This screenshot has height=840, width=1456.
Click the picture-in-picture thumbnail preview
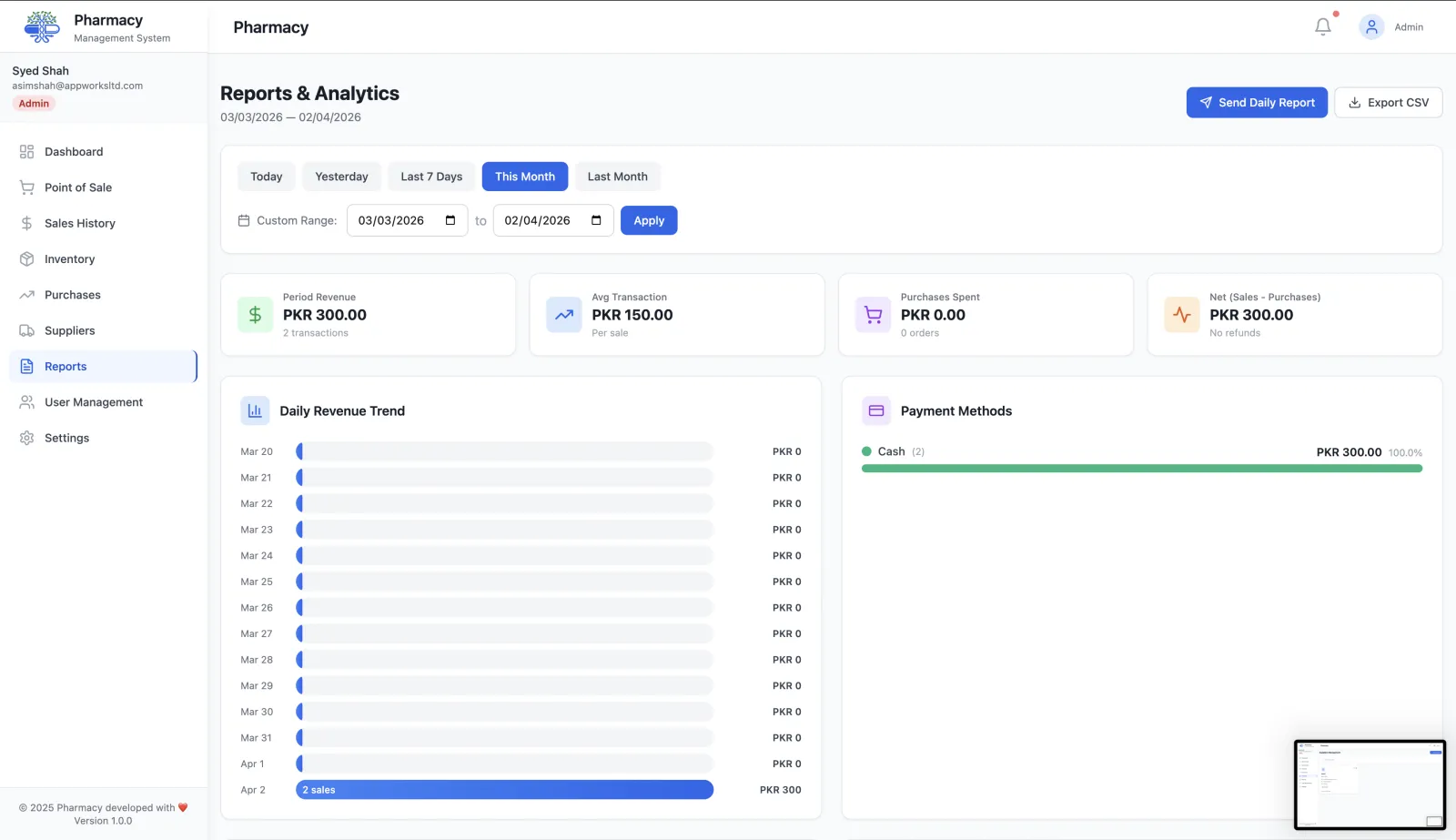(x=1370, y=784)
